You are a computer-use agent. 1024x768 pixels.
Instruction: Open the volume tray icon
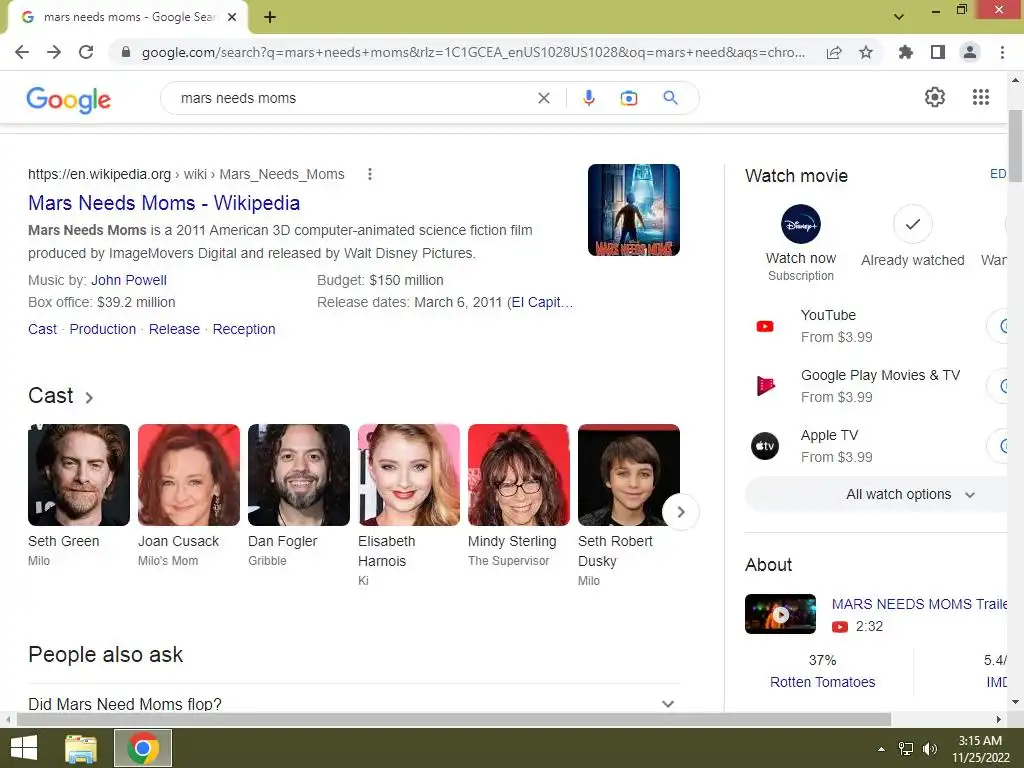[930, 748]
